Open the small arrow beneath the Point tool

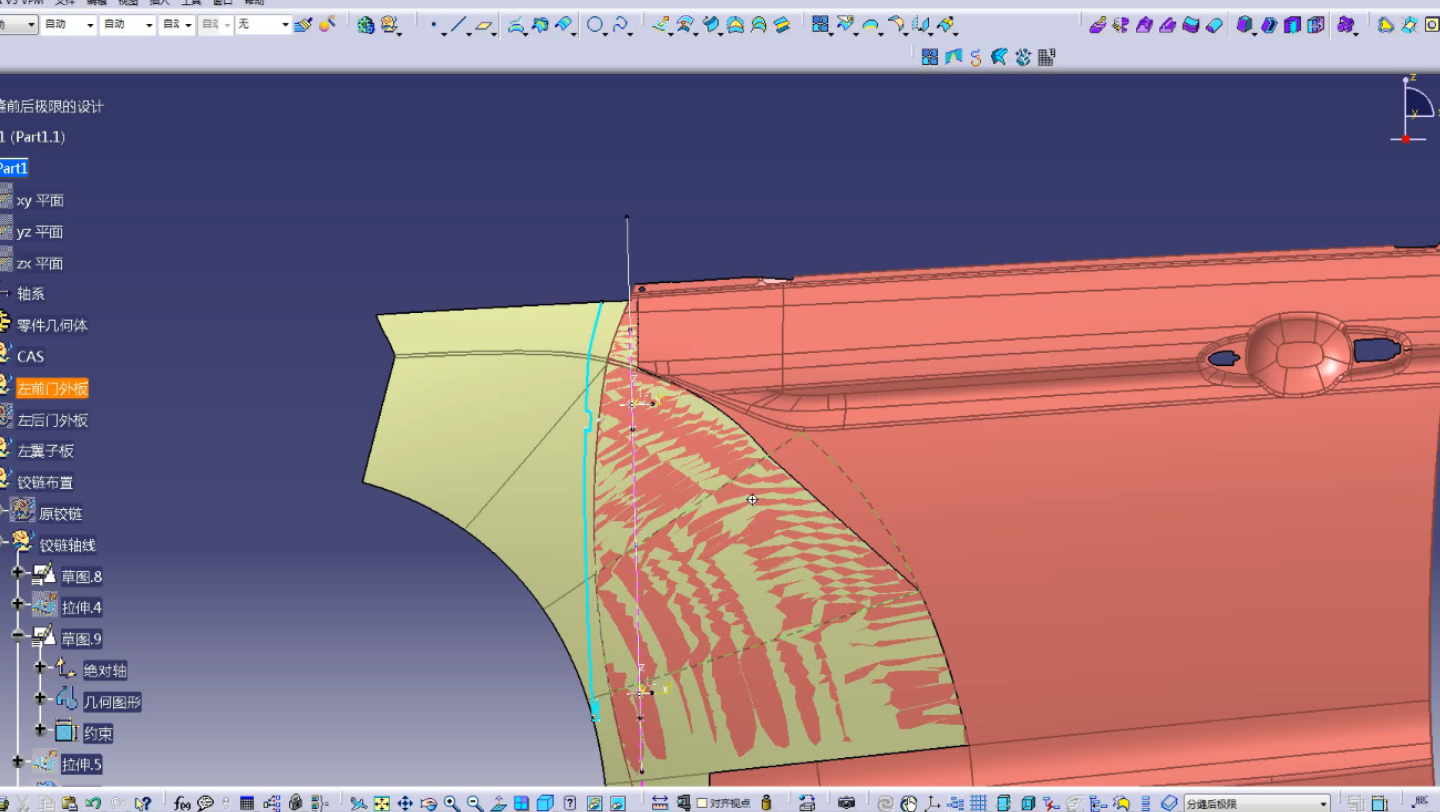(x=443, y=34)
